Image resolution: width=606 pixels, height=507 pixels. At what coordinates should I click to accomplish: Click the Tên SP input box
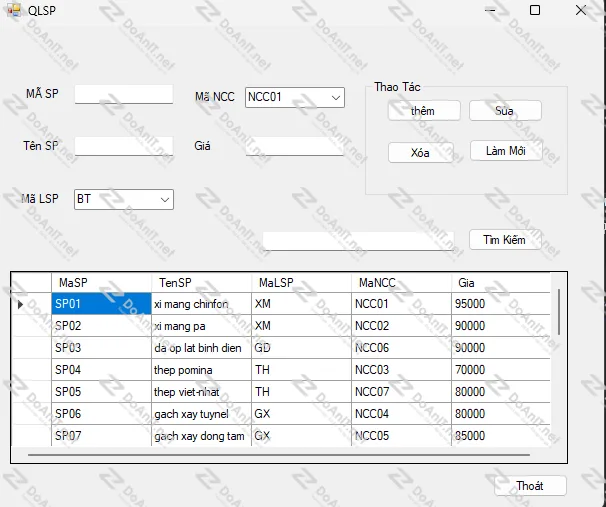click(x=124, y=147)
